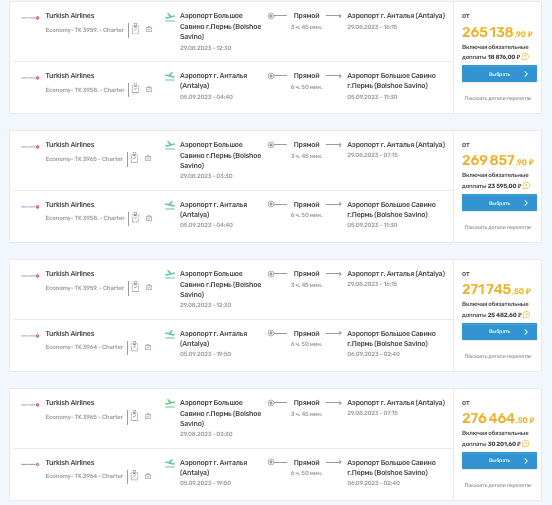Show flight details for the 269 857,90 ₽ offer
Image resolution: width=552 pixels, height=505 pixels.
click(498, 227)
